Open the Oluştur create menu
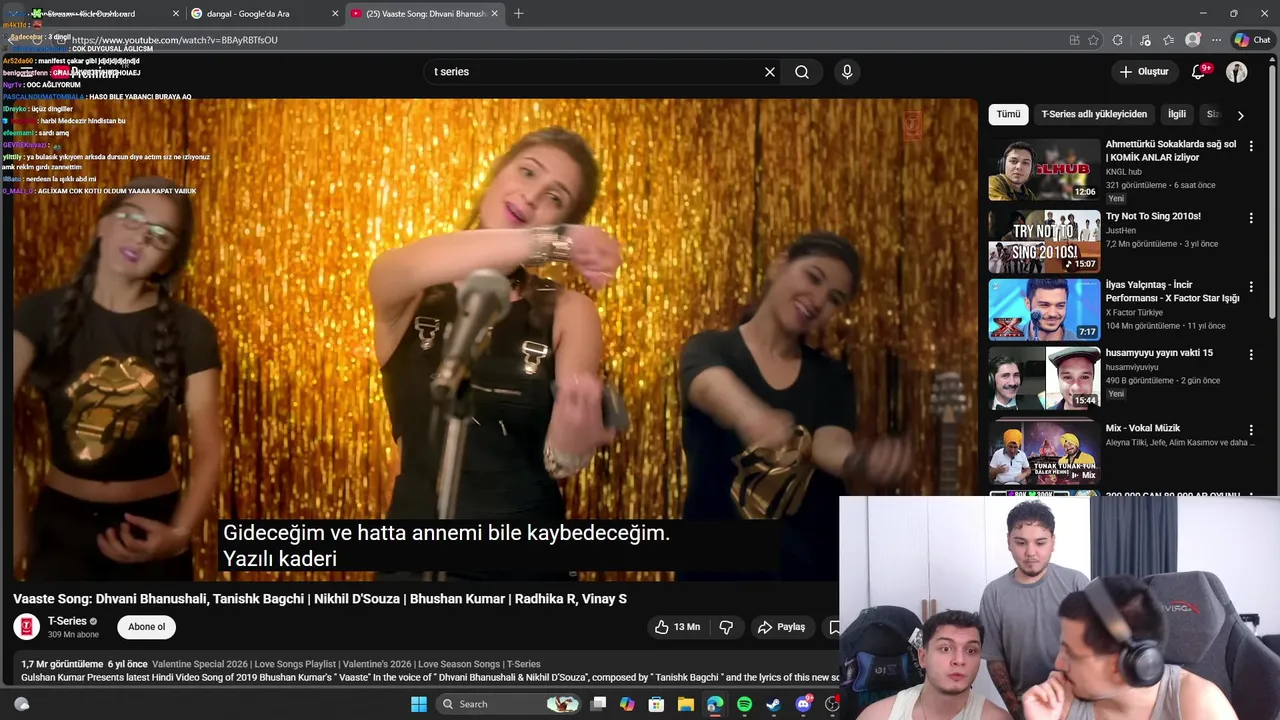The height and width of the screenshot is (720, 1280). point(1144,72)
